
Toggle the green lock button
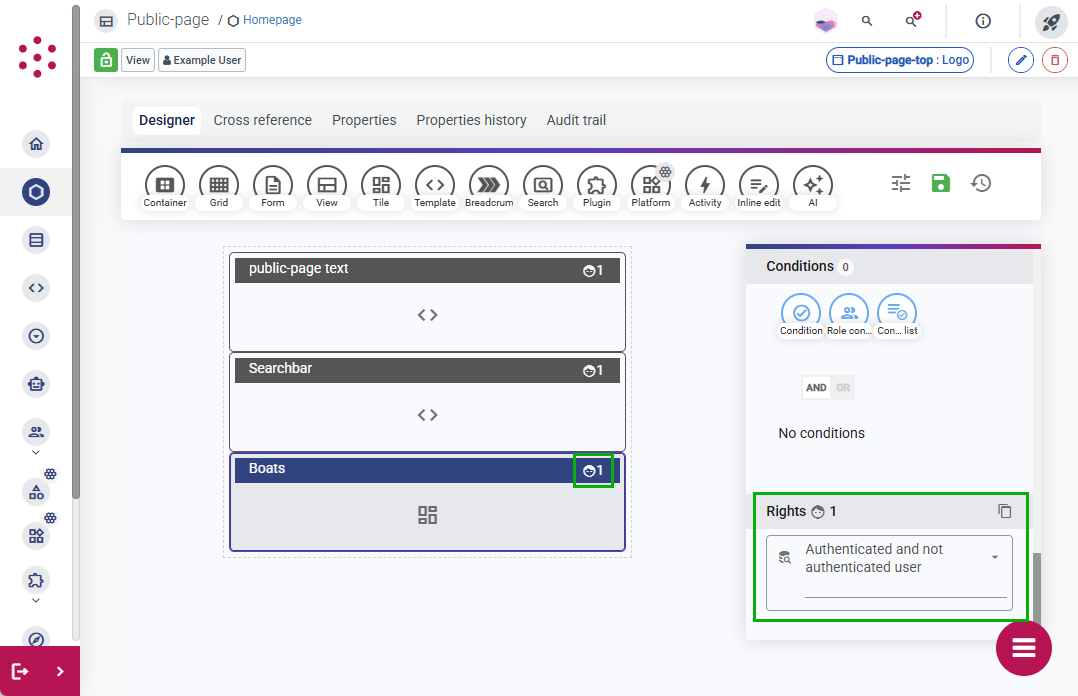click(106, 61)
